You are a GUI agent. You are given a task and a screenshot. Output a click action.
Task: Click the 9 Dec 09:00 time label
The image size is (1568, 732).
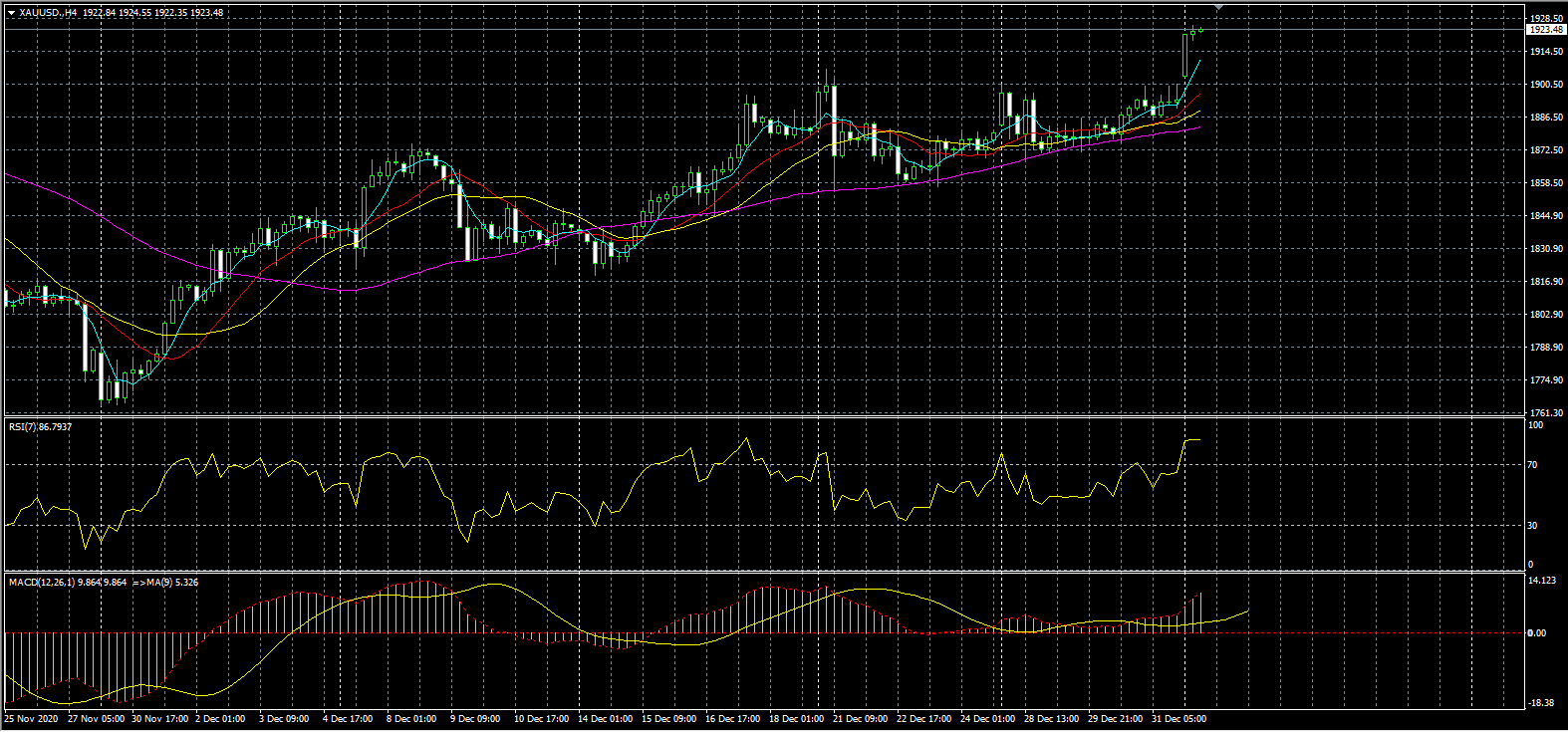[475, 719]
